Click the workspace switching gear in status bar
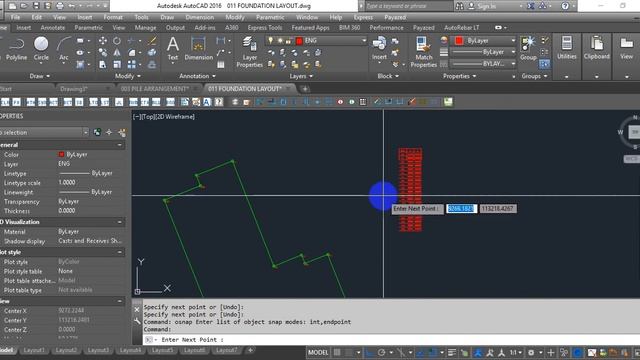 click(531, 352)
